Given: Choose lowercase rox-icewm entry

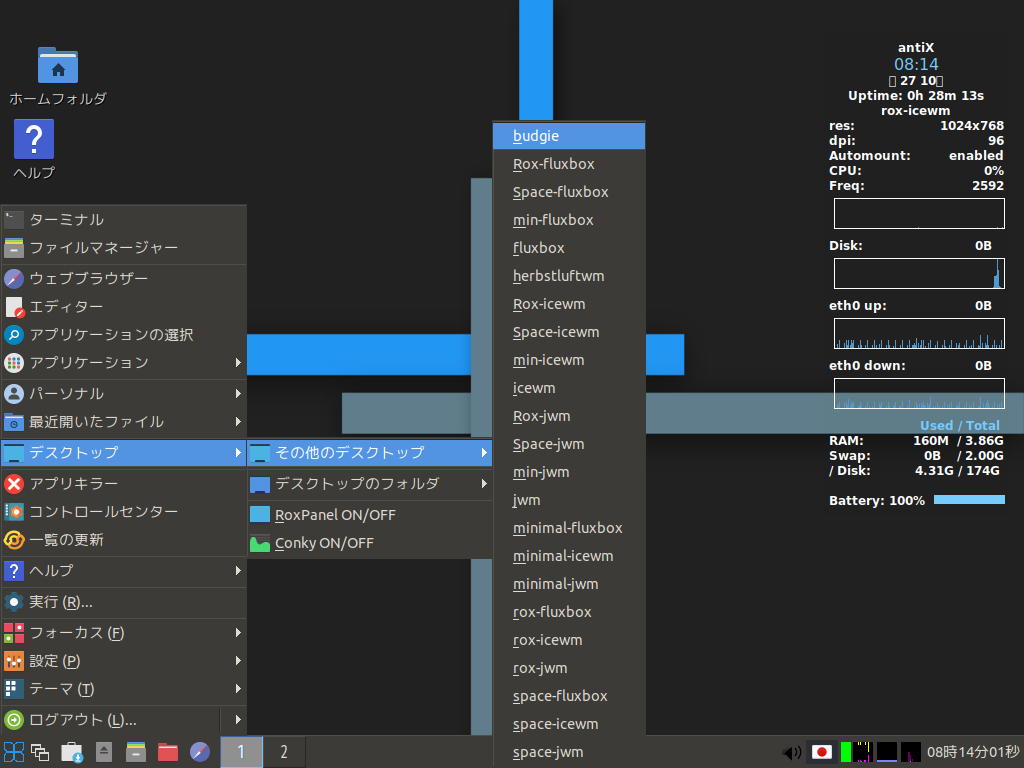Looking at the screenshot, I should point(569,640).
